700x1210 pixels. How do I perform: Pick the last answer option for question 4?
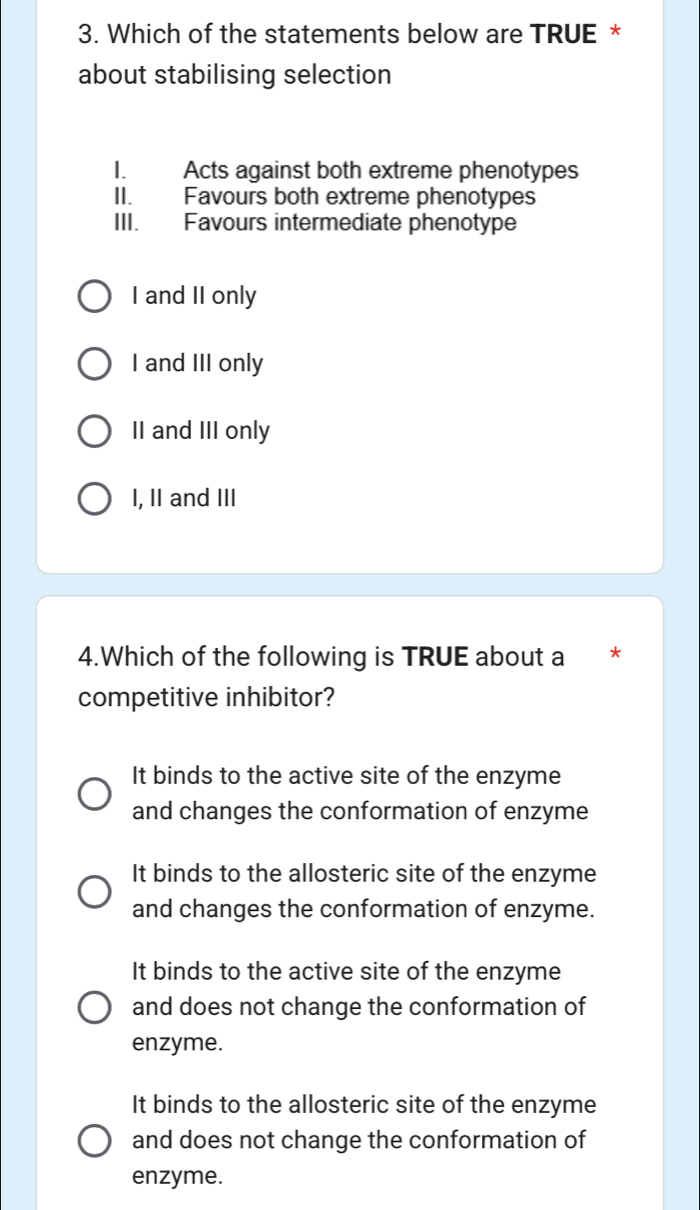(x=94, y=1140)
